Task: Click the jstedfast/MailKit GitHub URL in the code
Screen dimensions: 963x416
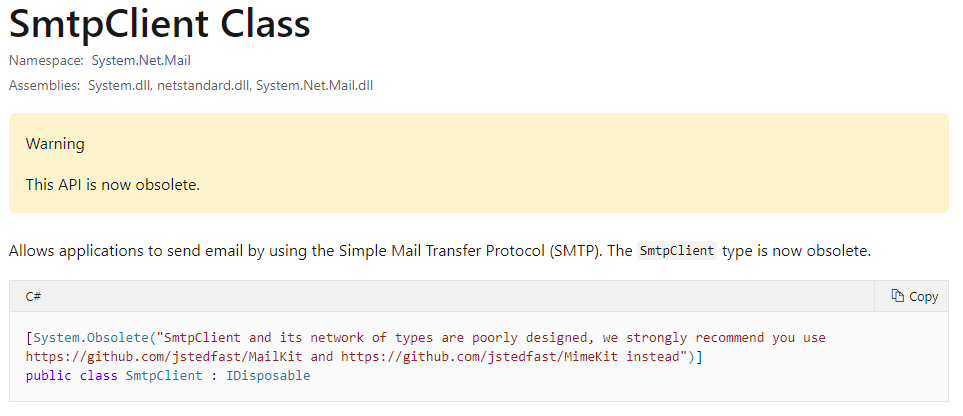Action: (168, 356)
